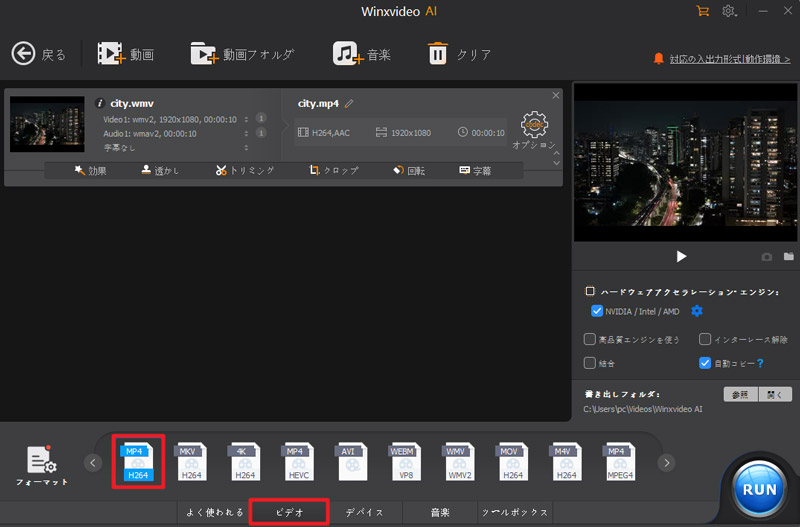Viewport: 800px width, 527px height.
Task: Open the settings gear in title bar
Action: pyautogui.click(x=729, y=11)
